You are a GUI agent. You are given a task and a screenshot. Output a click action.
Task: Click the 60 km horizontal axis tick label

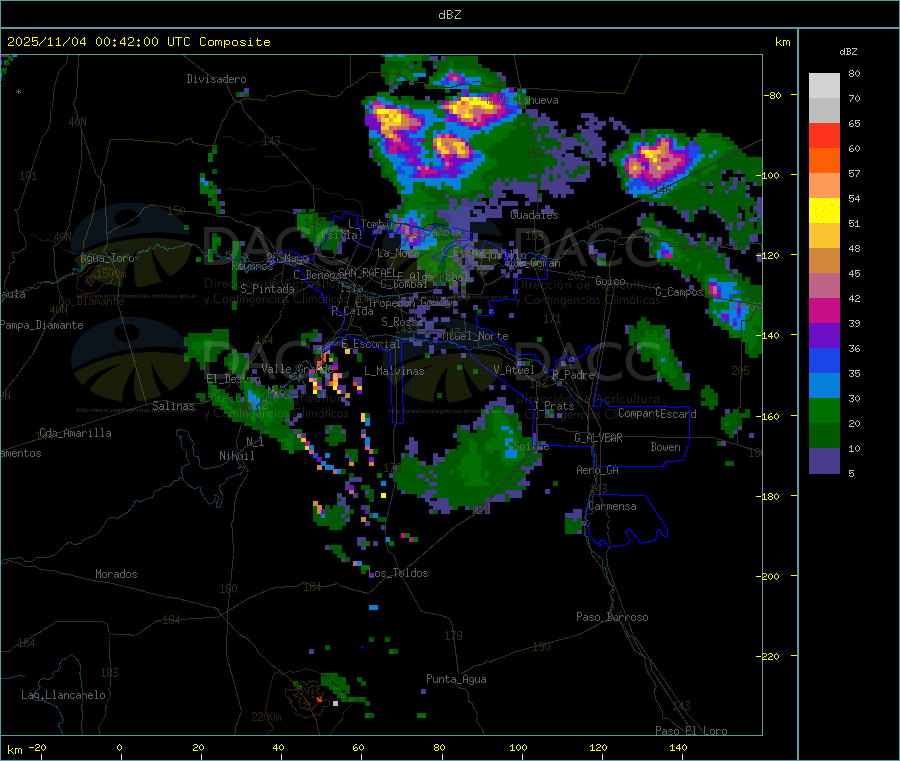pyautogui.click(x=358, y=748)
